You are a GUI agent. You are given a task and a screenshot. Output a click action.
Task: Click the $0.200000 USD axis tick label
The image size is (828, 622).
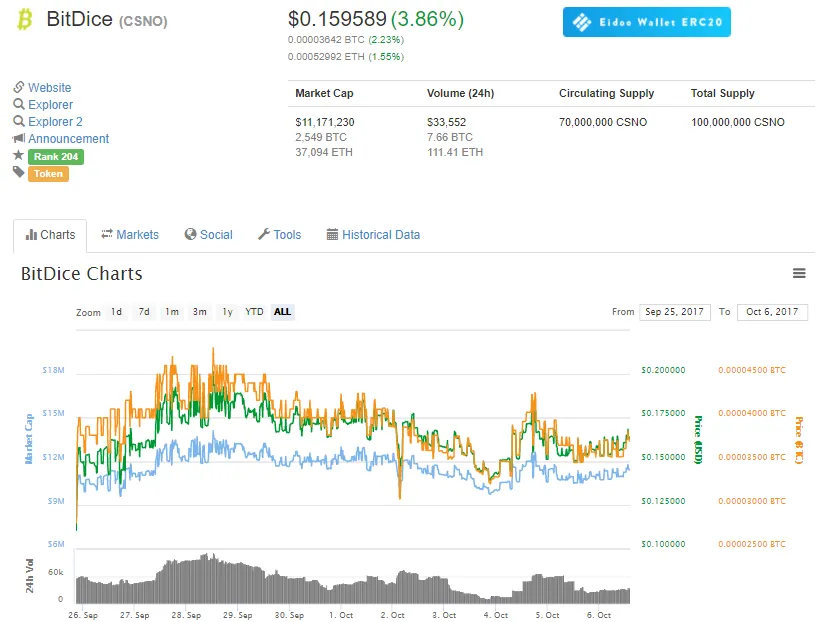coord(663,370)
